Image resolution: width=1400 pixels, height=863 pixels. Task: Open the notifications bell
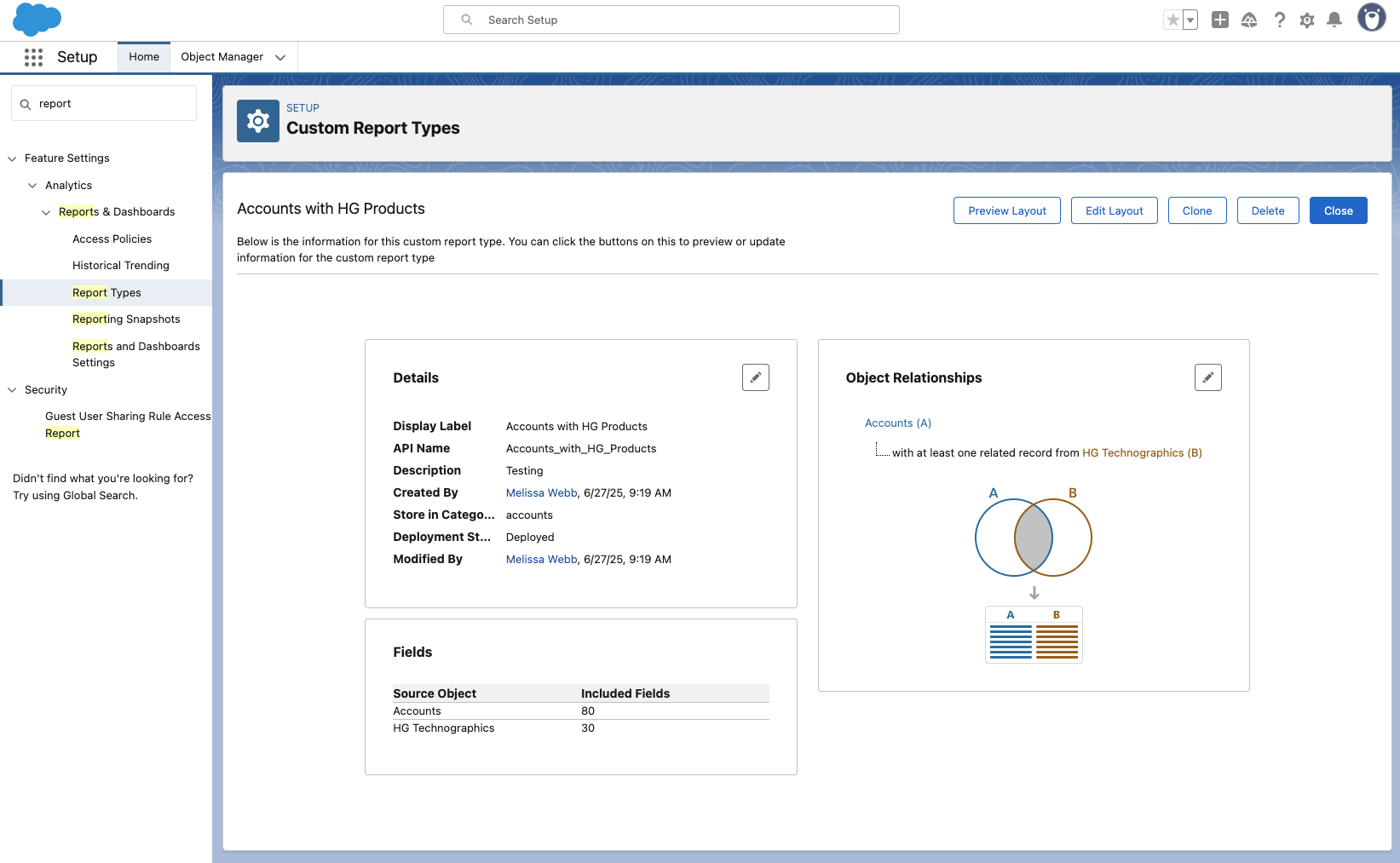1335,20
